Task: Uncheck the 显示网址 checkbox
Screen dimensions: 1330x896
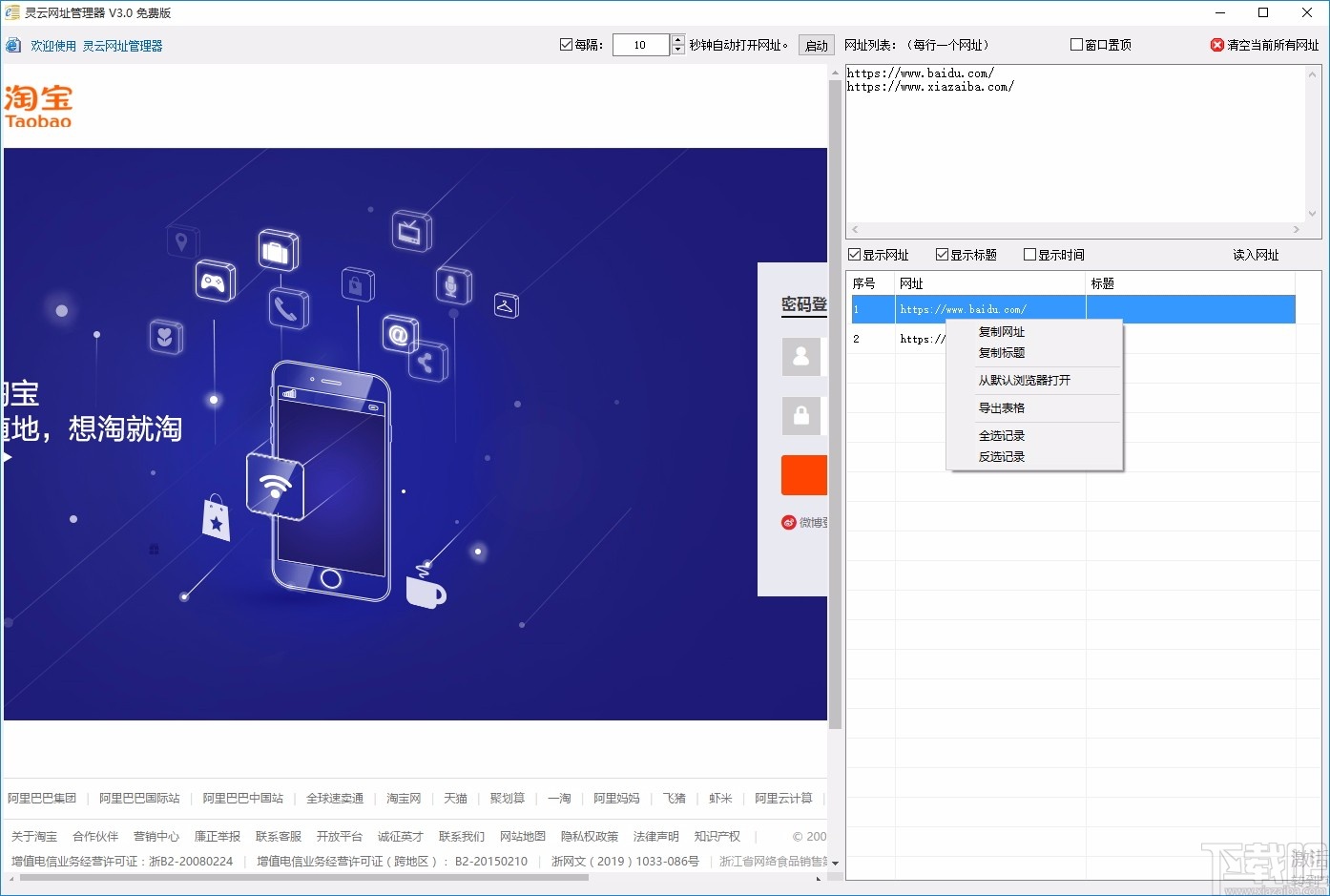Action: point(855,255)
